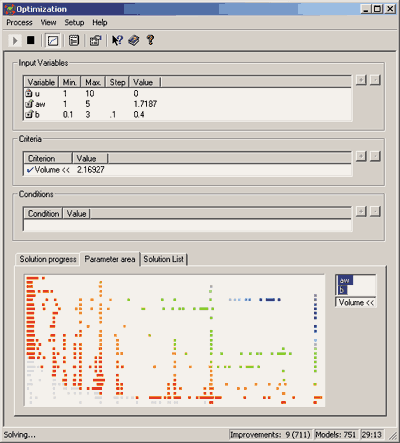Viewport: 400px width, 443px height.
Task: Toggle the graph view toolbar icon
Action: point(53,41)
